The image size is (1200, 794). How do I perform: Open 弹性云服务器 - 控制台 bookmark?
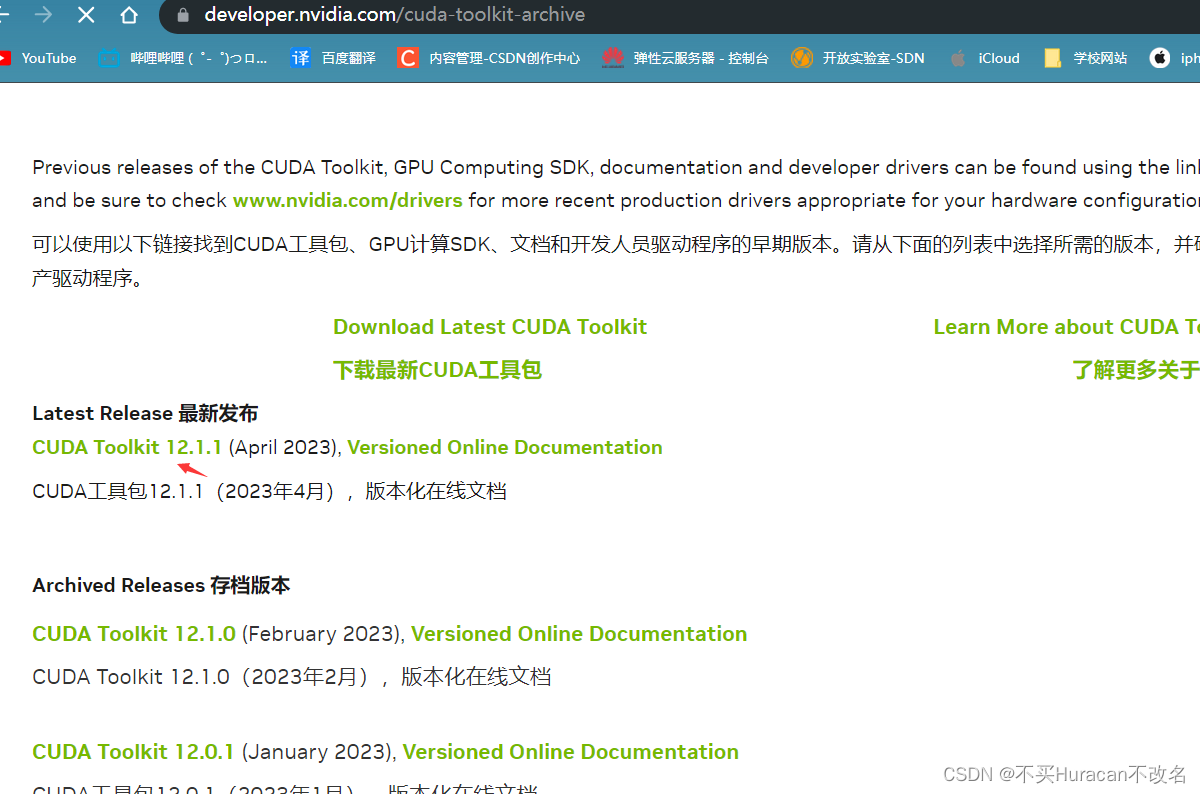[x=686, y=58]
